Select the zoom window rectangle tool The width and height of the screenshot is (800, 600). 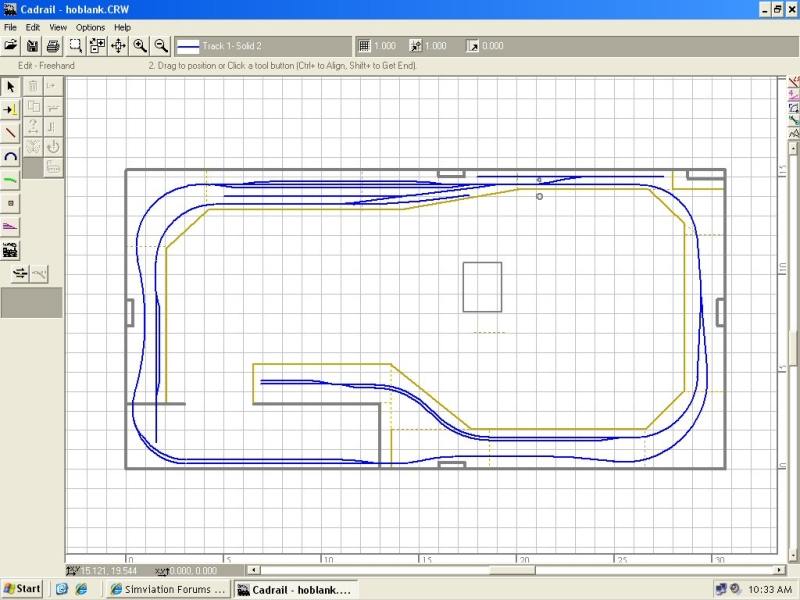pyautogui.click(x=75, y=46)
